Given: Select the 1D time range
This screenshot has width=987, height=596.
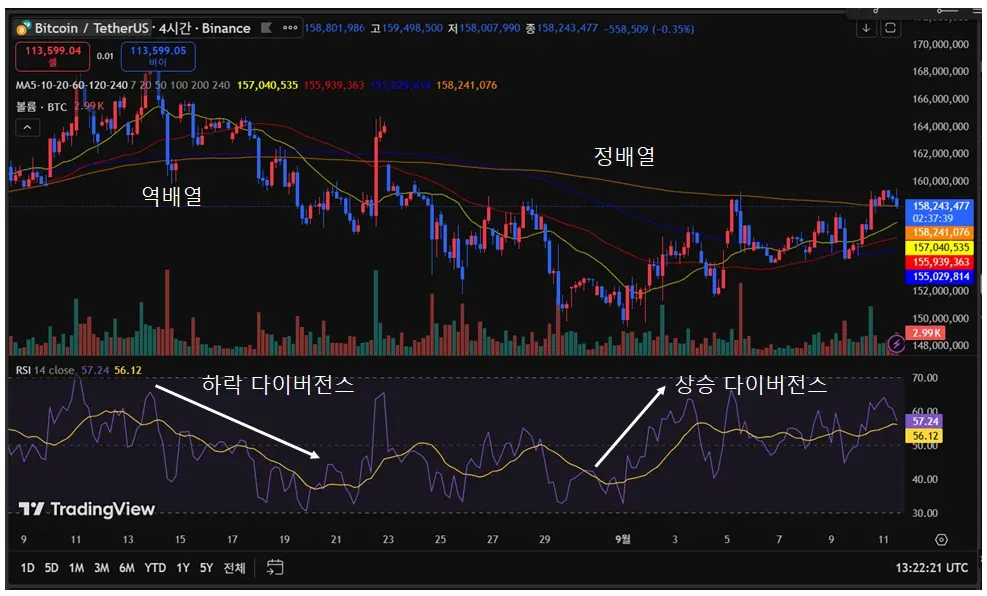Looking at the screenshot, I should tap(27, 568).
